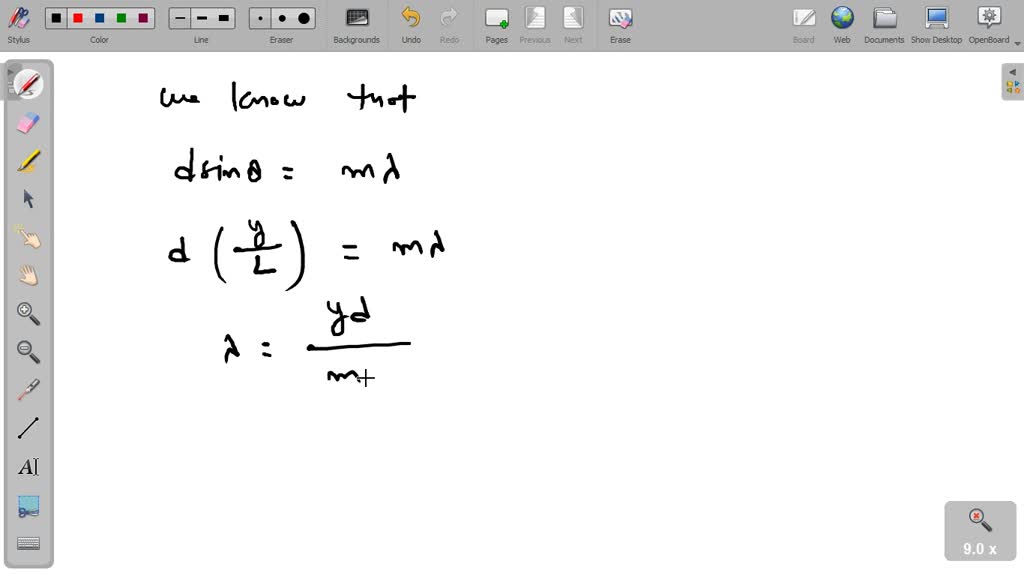Choose the largest eraser size
Viewport: 1024px width, 576px height.
coord(304,18)
